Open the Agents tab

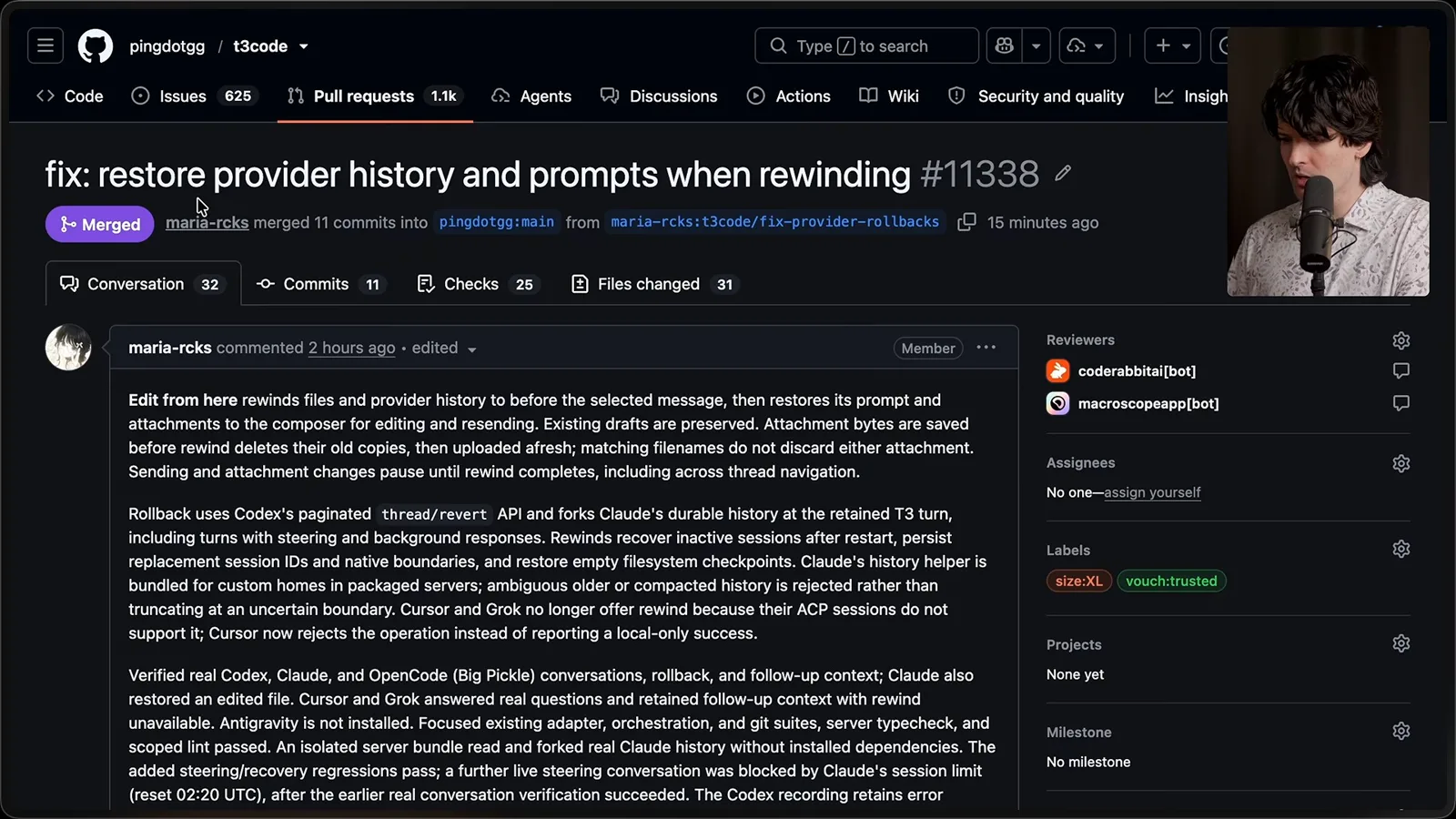coord(531,96)
